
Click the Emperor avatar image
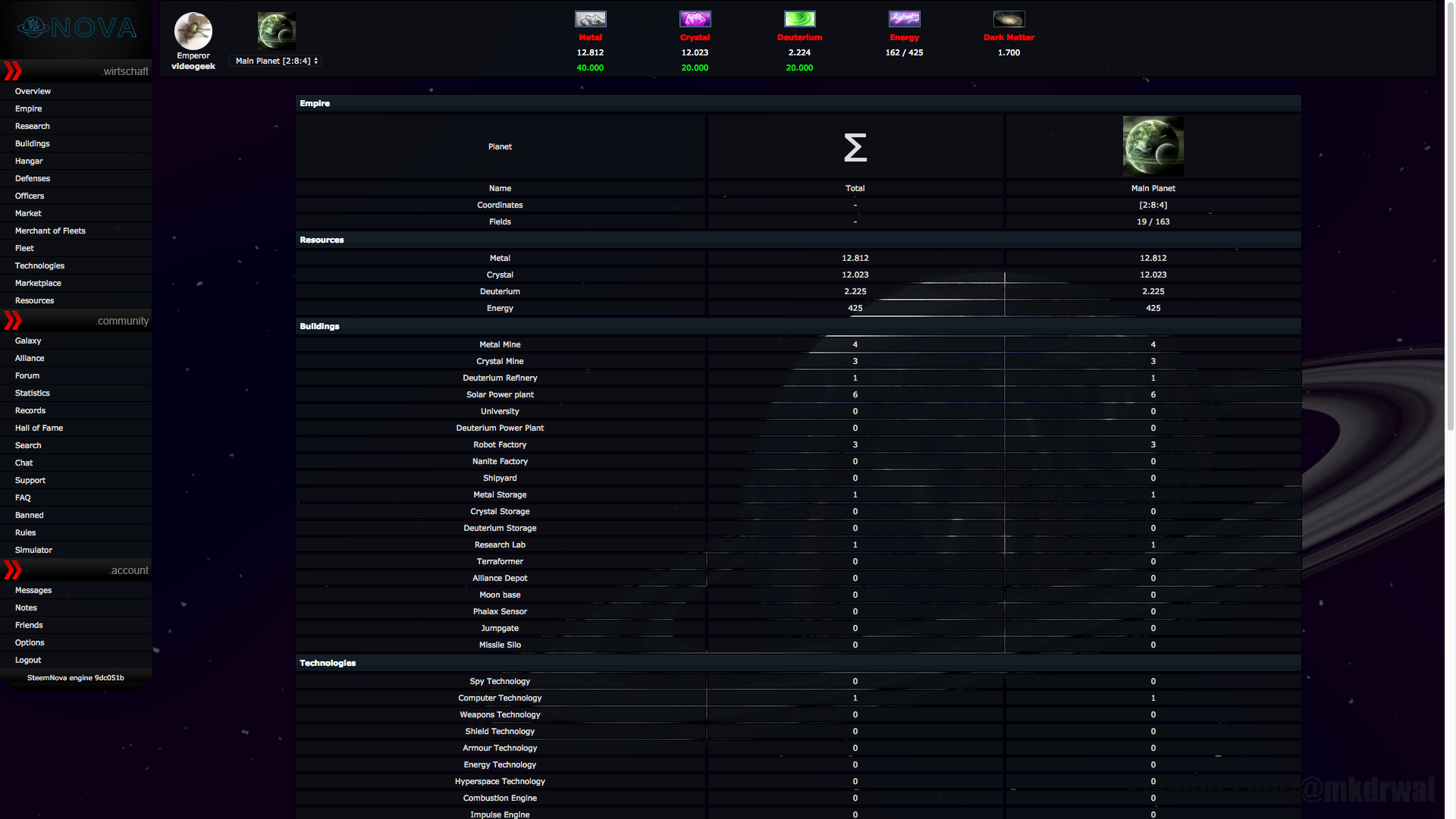193,31
